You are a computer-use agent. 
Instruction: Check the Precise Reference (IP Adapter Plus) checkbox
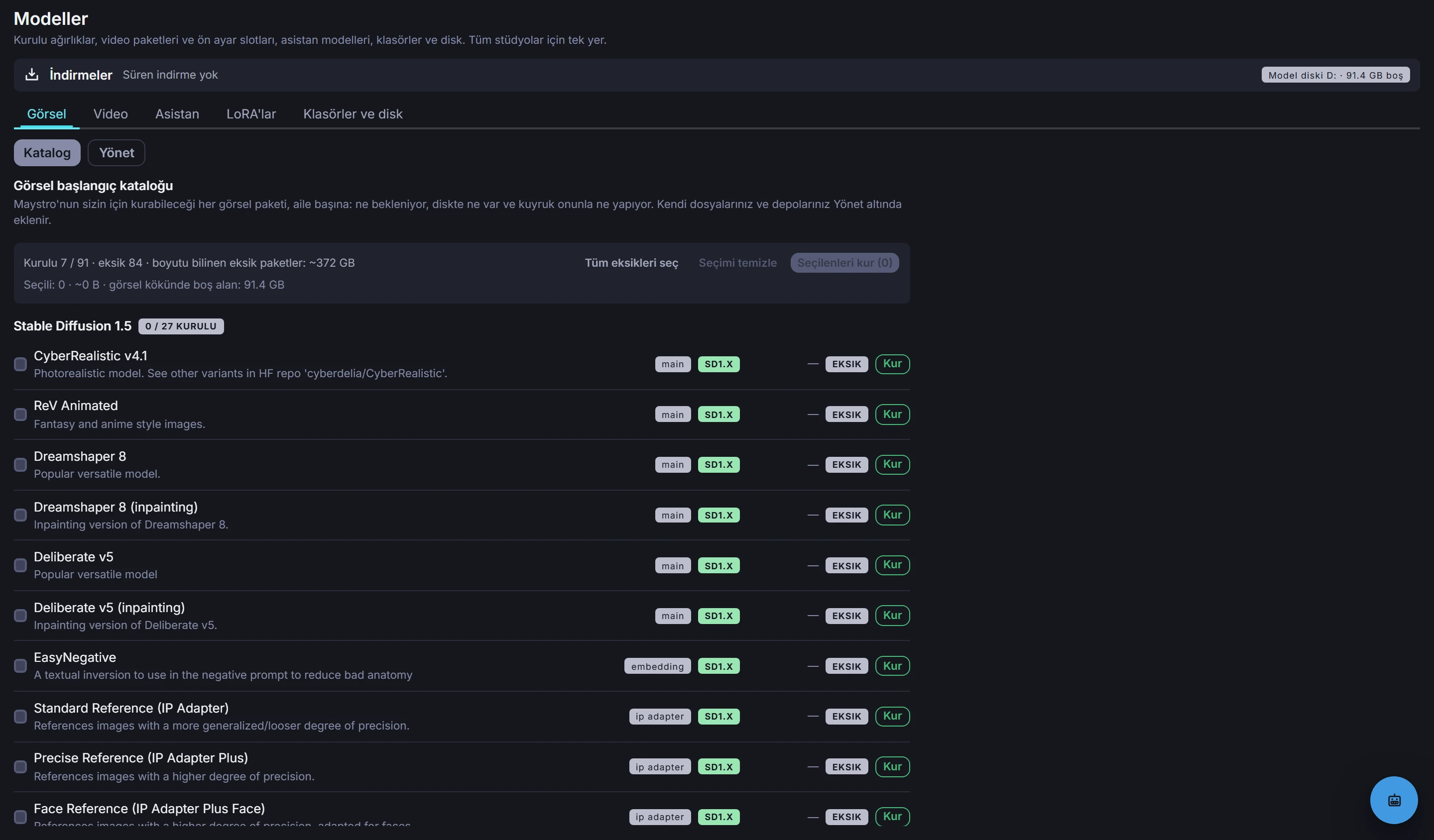click(x=20, y=767)
